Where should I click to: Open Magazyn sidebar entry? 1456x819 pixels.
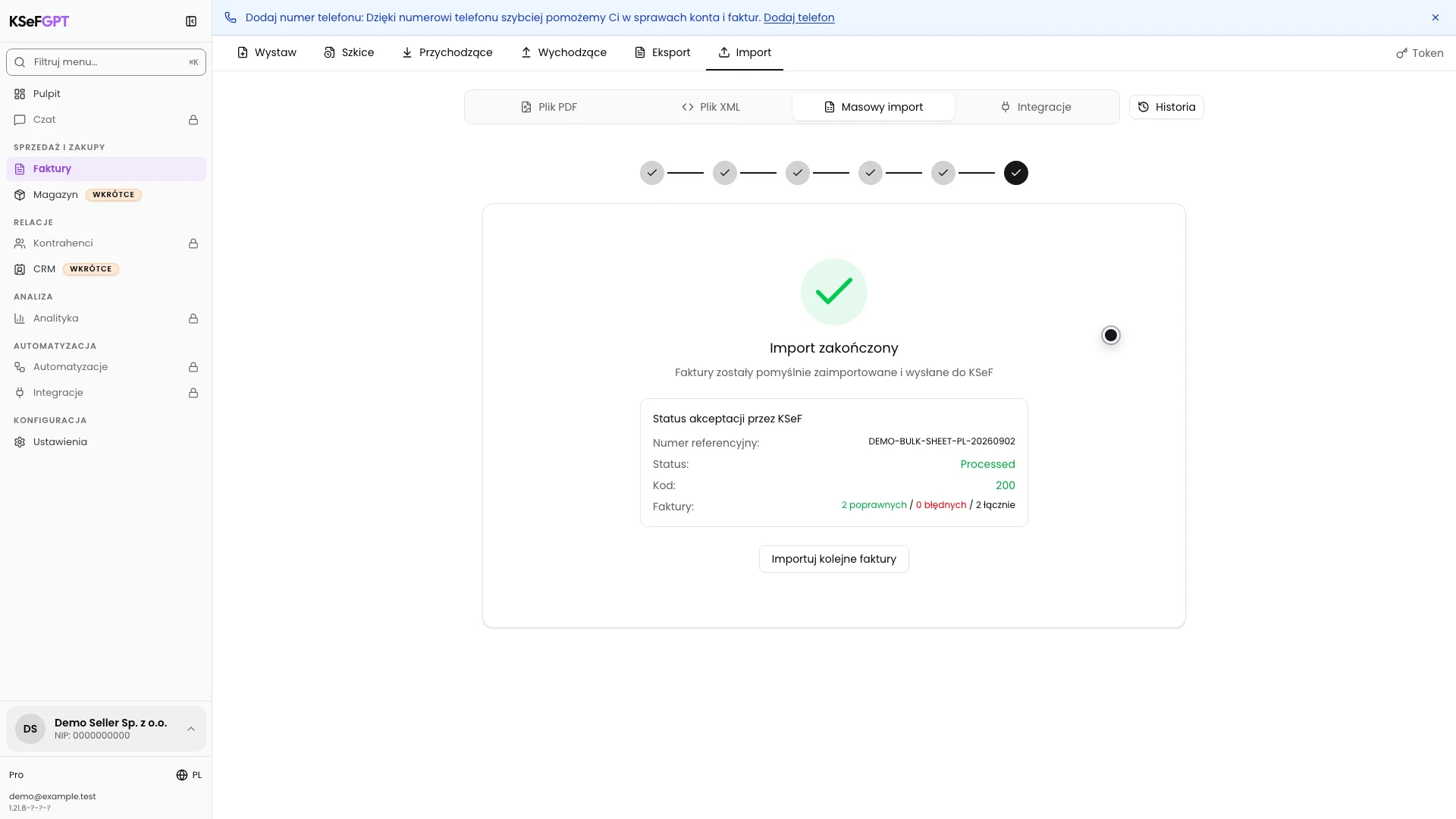click(106, 195)
